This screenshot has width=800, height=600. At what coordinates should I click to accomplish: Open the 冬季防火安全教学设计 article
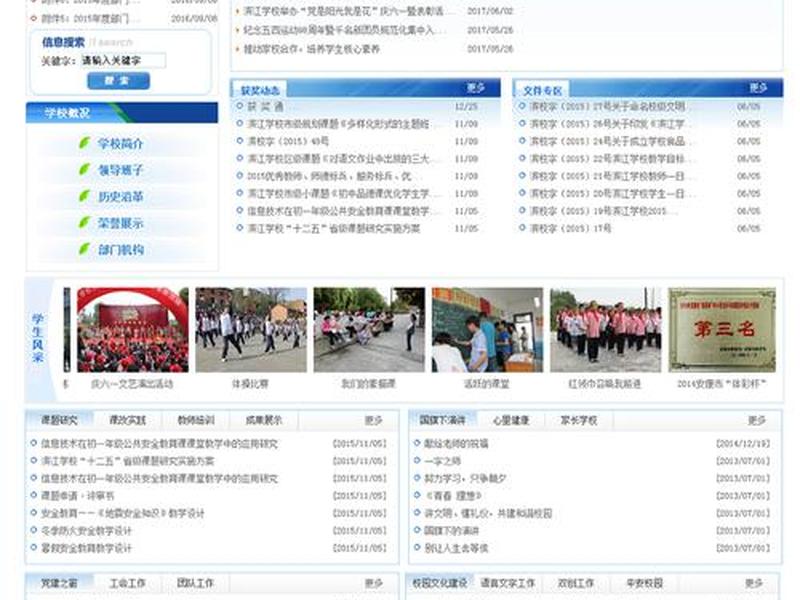tap(86, 531)
